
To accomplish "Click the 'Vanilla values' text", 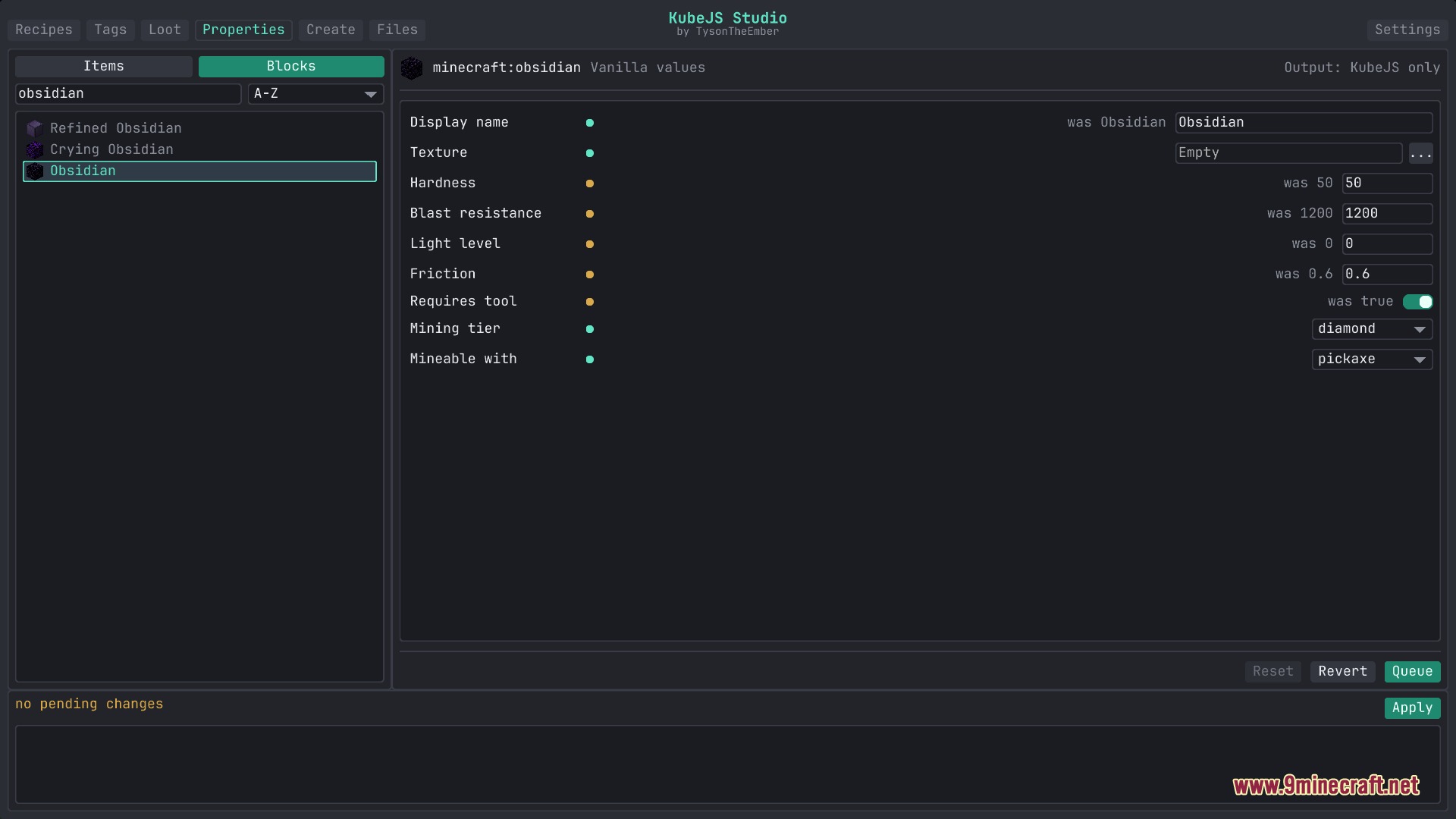I will point(648,67).
